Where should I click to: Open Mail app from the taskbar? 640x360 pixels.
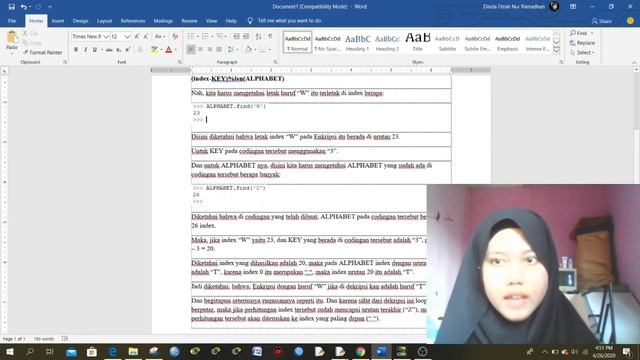pyautogui.click(x=71, y=351)
